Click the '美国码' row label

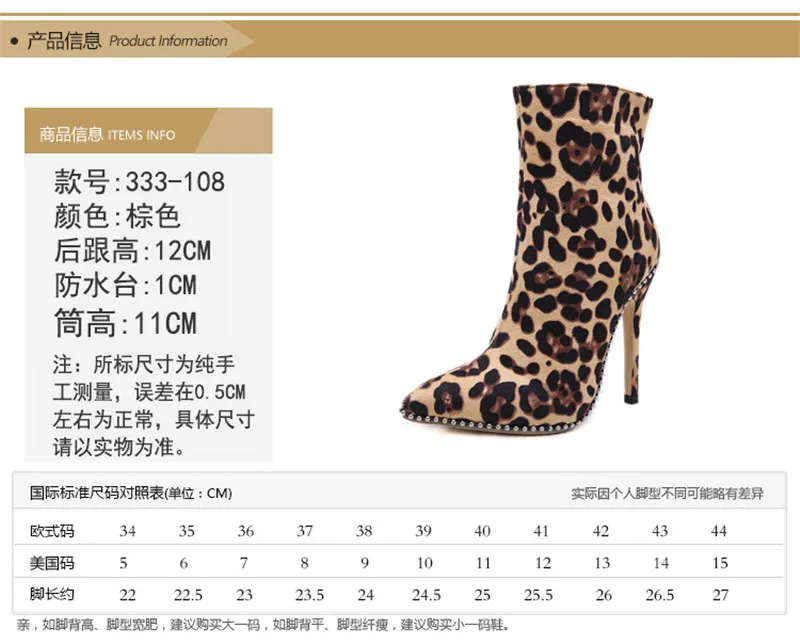pyautogui.click(x=52, y=563)
